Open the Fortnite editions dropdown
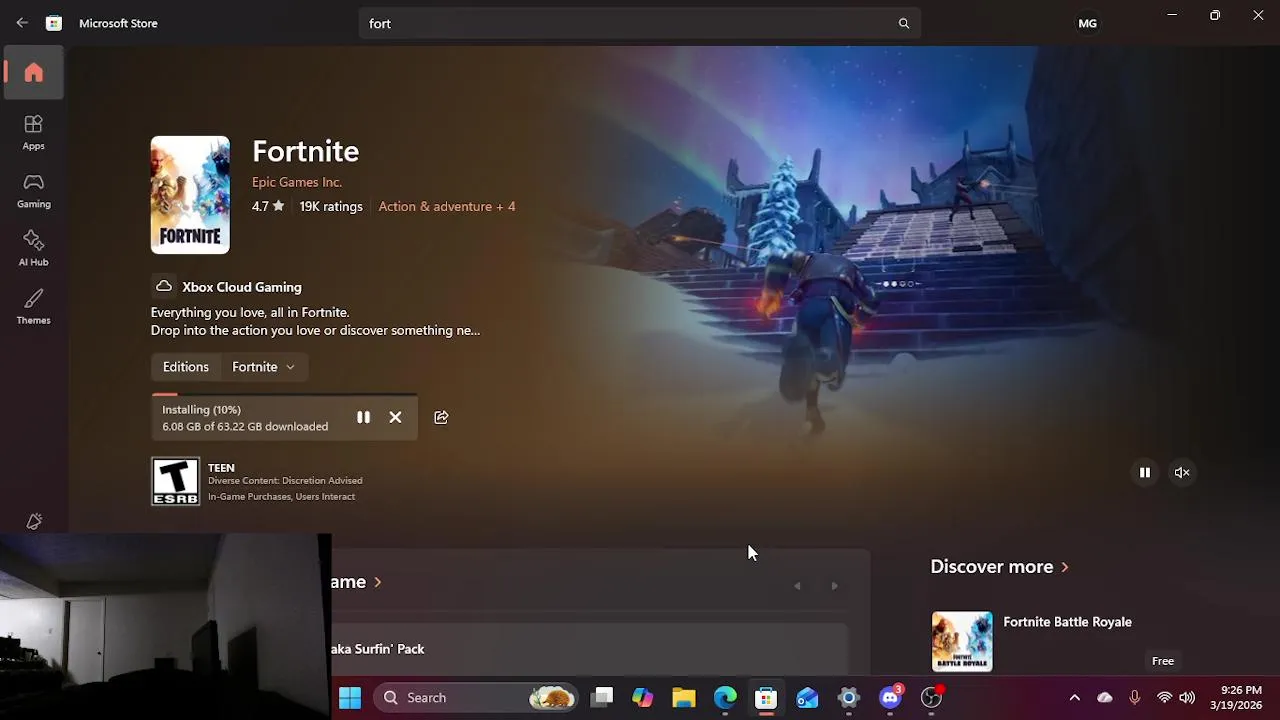This screenshot has height=720, width=1280. click(x=263, y=367)
